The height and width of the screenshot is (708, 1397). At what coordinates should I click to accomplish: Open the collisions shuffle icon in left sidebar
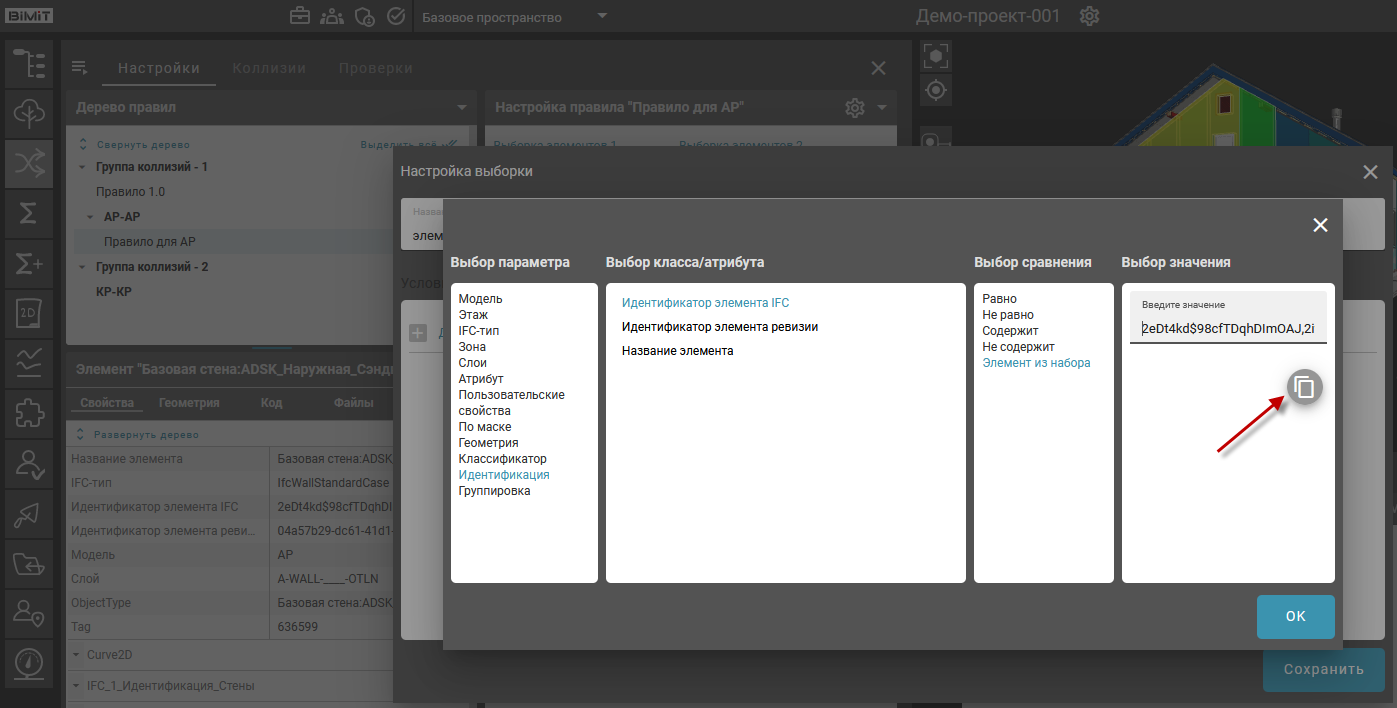[x=29, y=165]
